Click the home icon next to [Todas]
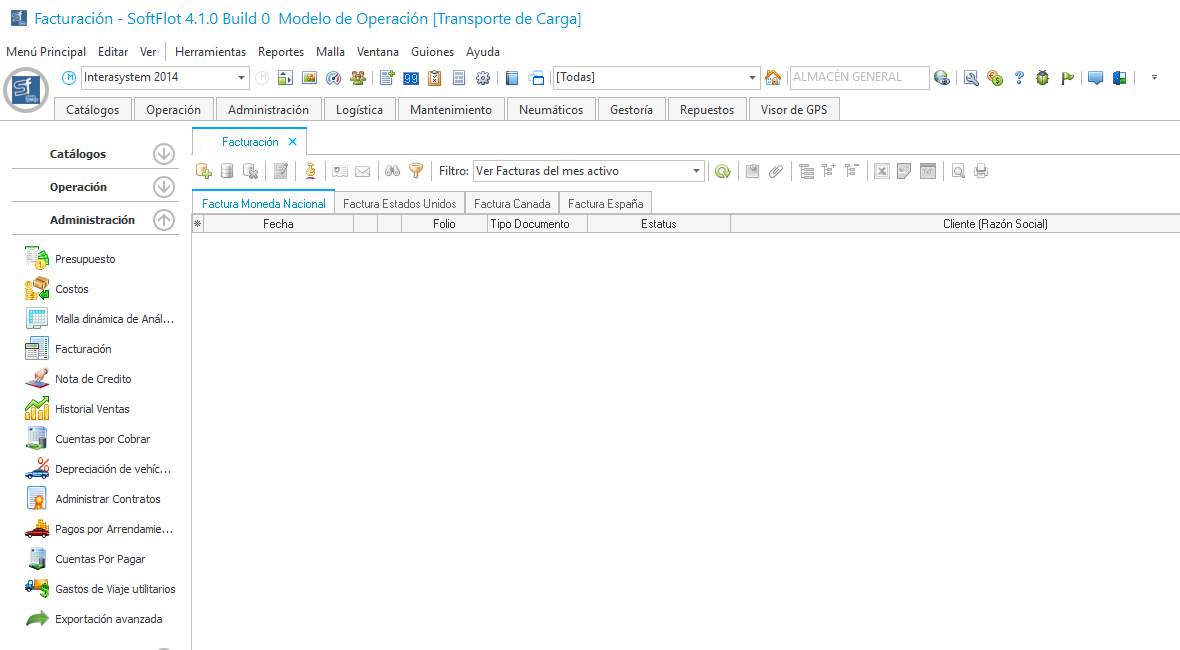Viewport: 1180px width, 650px height. 773,77
